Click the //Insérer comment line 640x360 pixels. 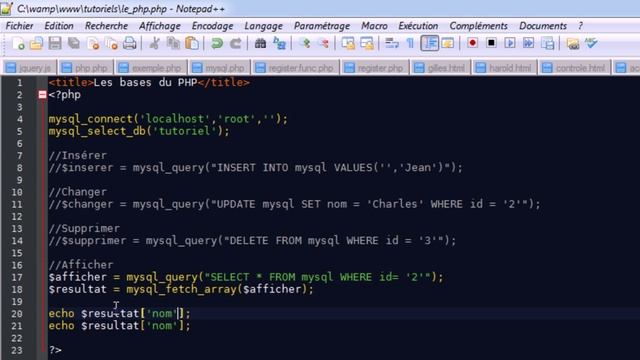tap(78, 156)
